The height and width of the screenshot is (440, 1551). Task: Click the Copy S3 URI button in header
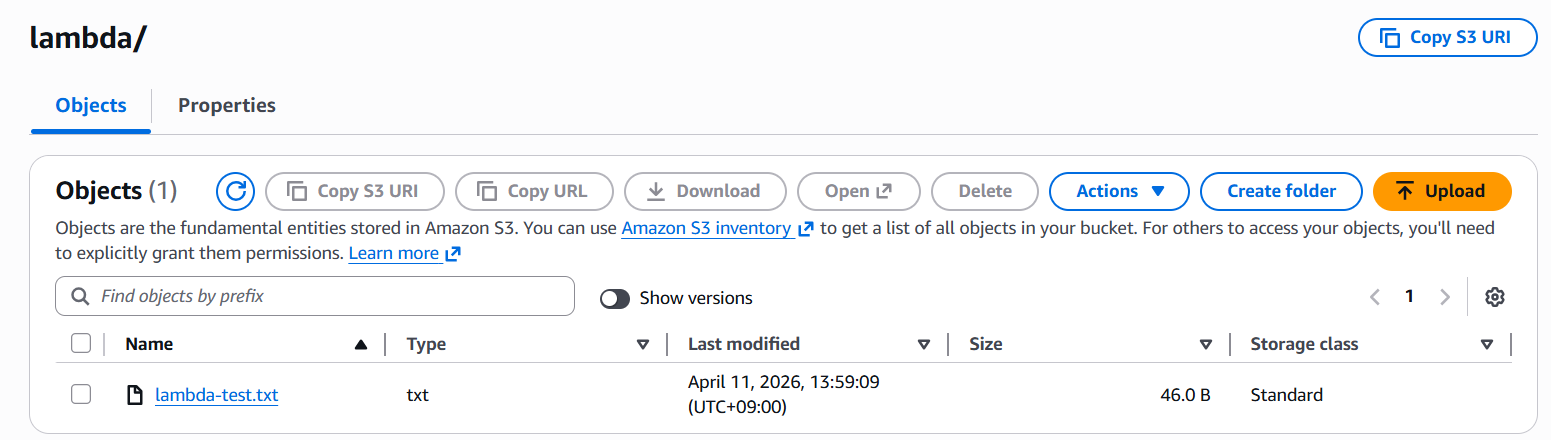tap(1447, 37)
